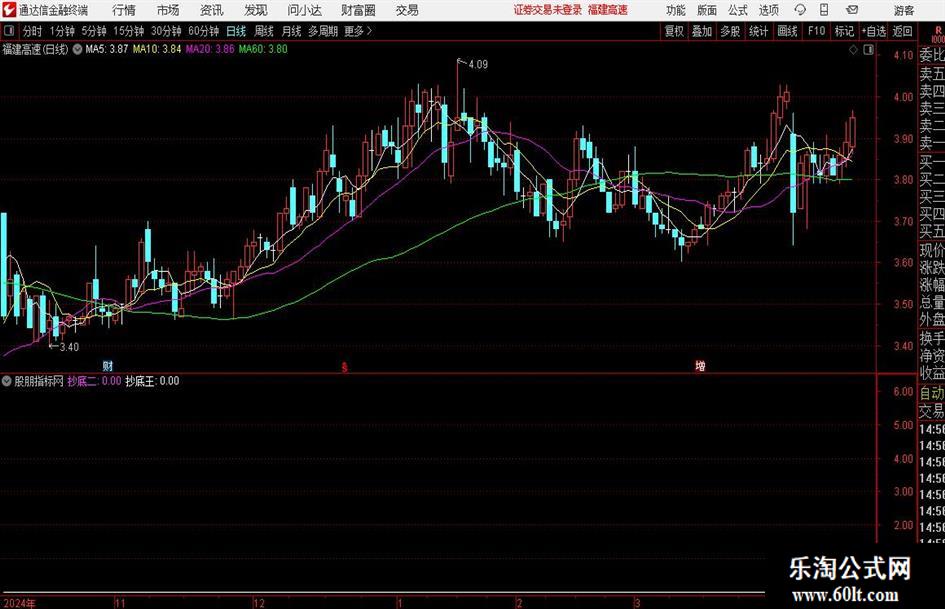
Task: Switch to 周线 weekly tab
Action: [263, 31]
